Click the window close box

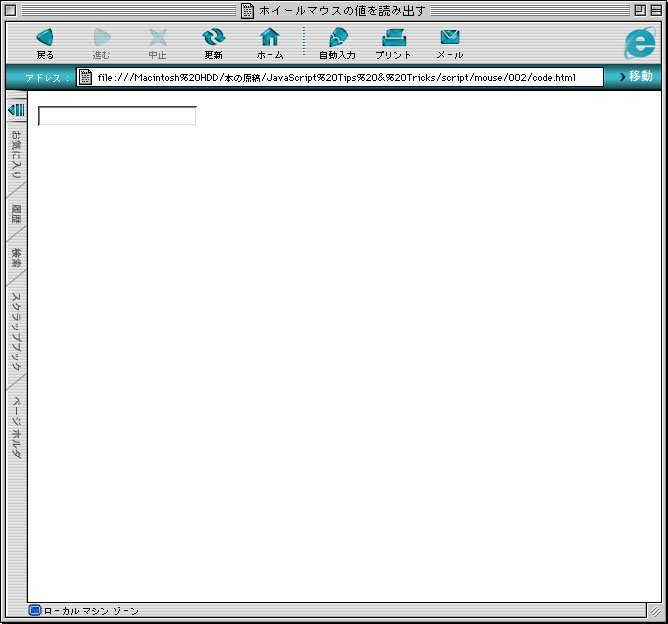tap(11, 10)
